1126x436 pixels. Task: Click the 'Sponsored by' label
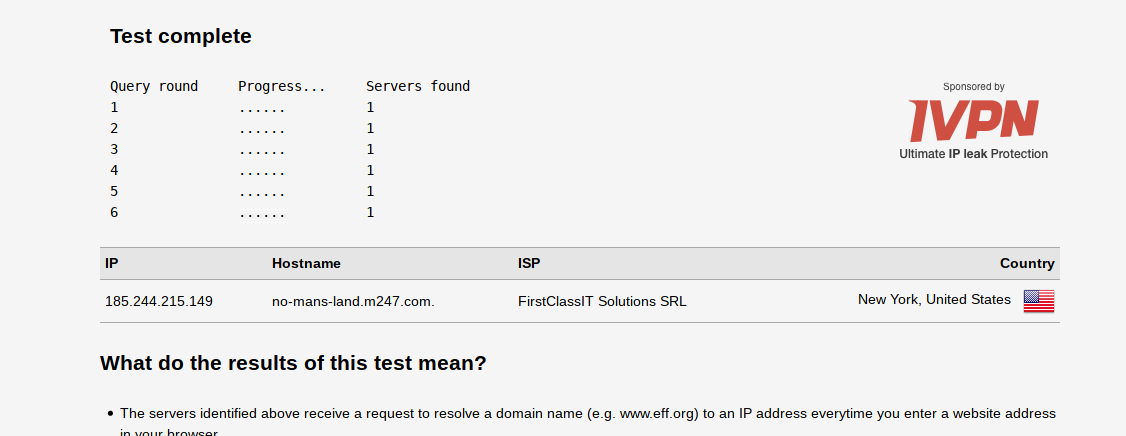point(973,87)
